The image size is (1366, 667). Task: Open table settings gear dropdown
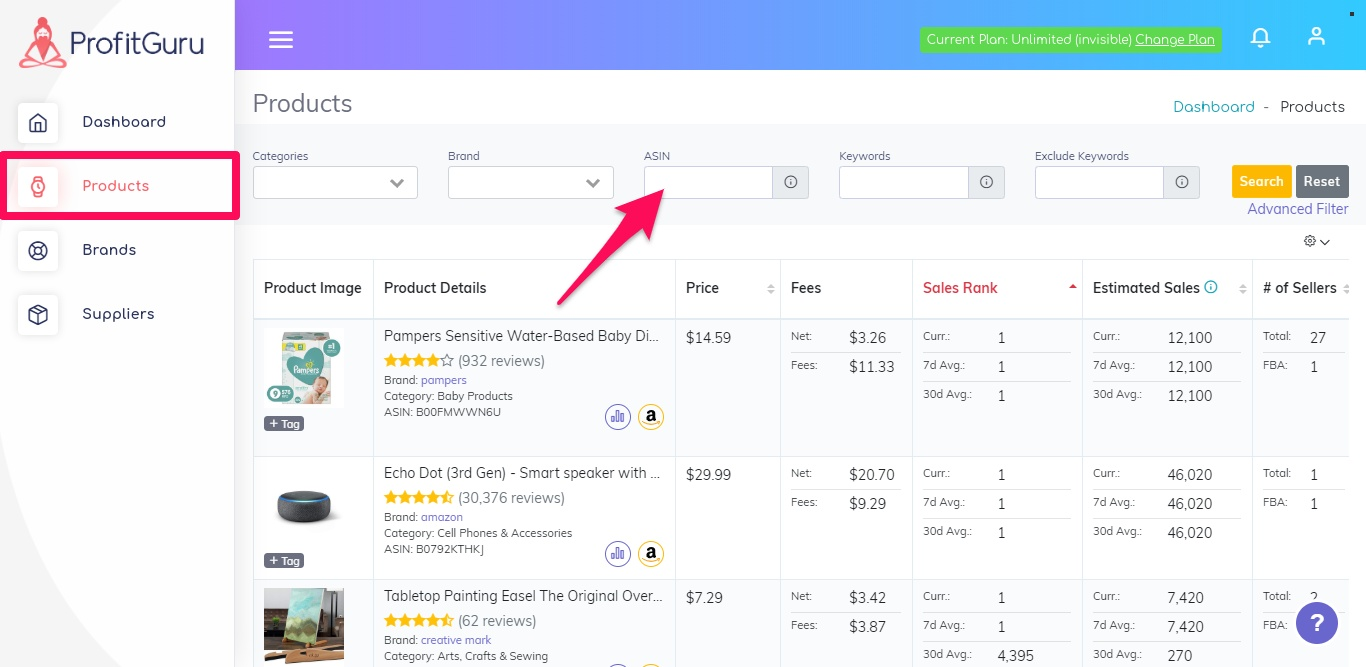1317,241
